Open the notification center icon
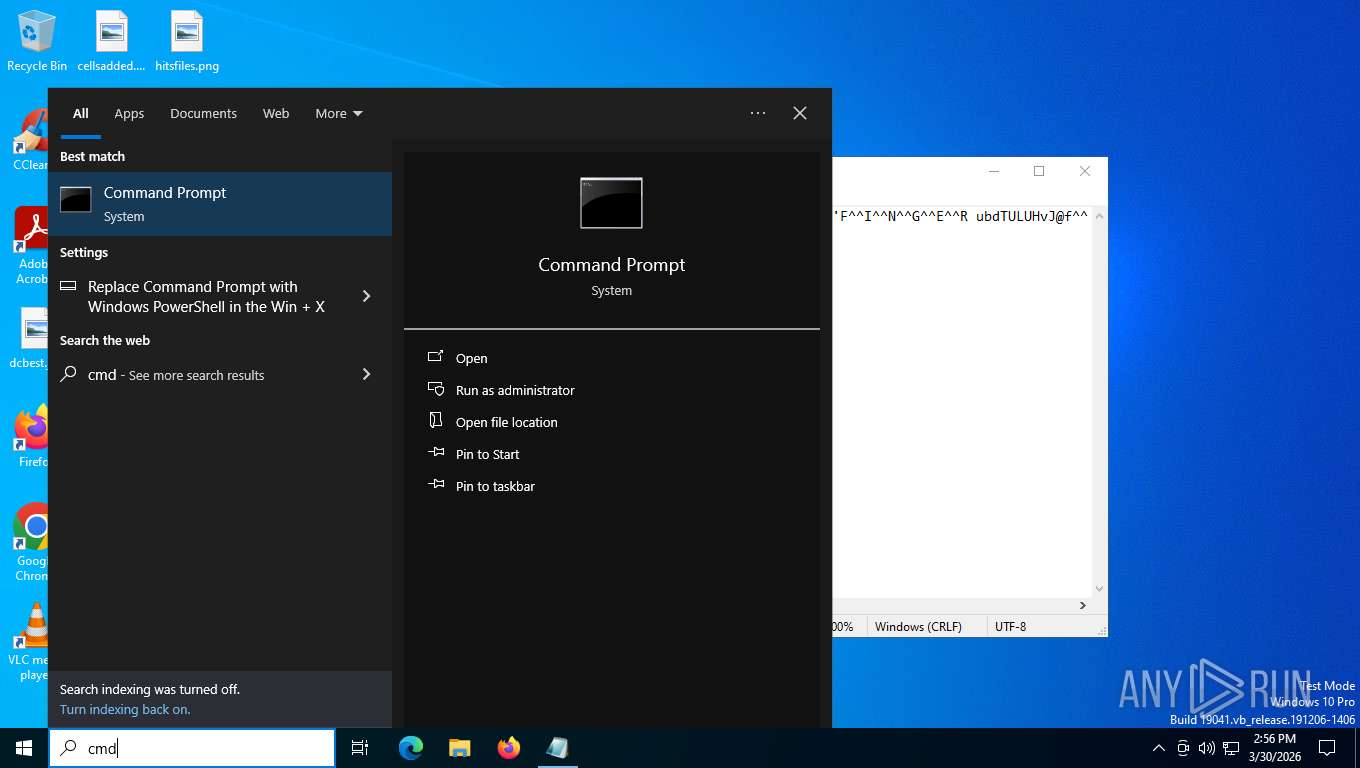The width and height of the screenshot is (1360, 768). 1327,748
